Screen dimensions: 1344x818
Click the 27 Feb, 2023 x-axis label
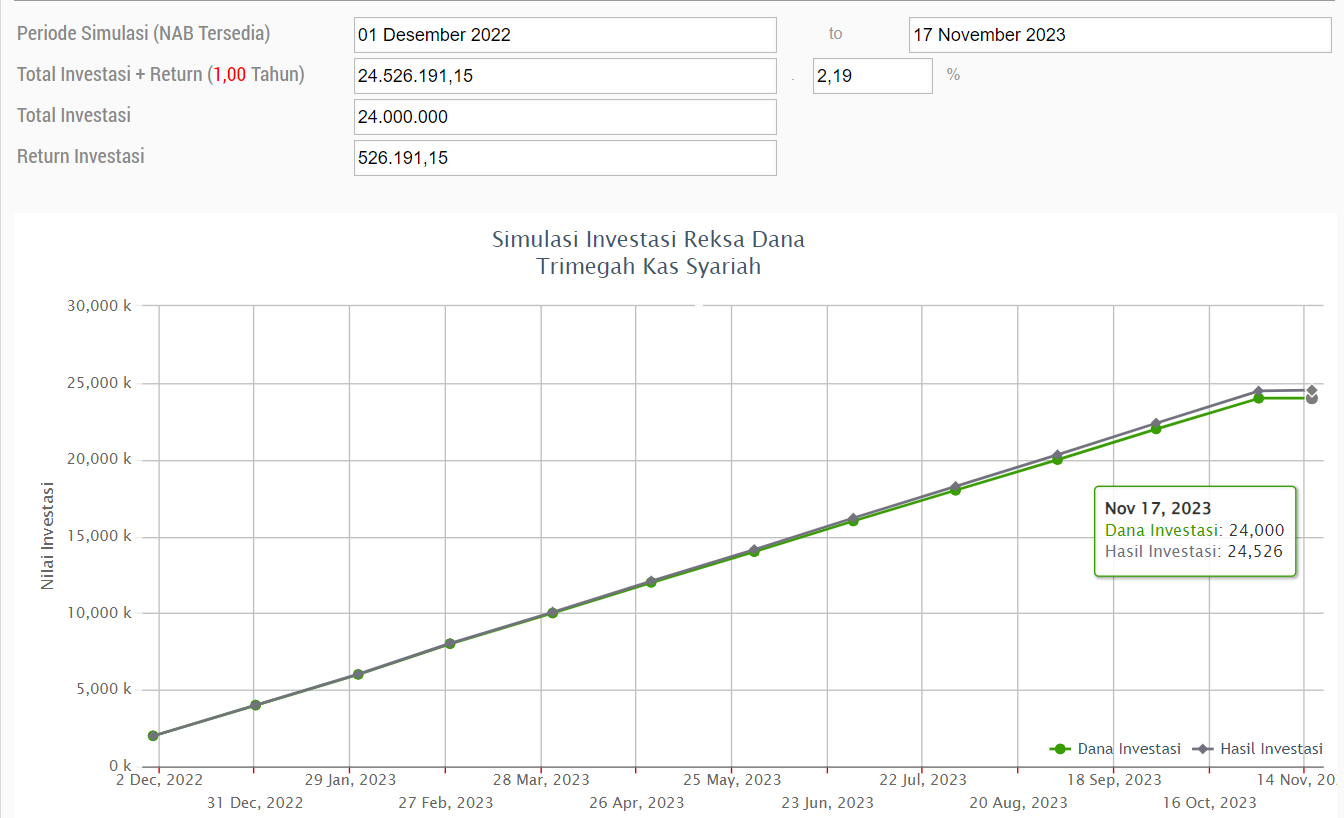pyautogui.click(x=445, y=802)
